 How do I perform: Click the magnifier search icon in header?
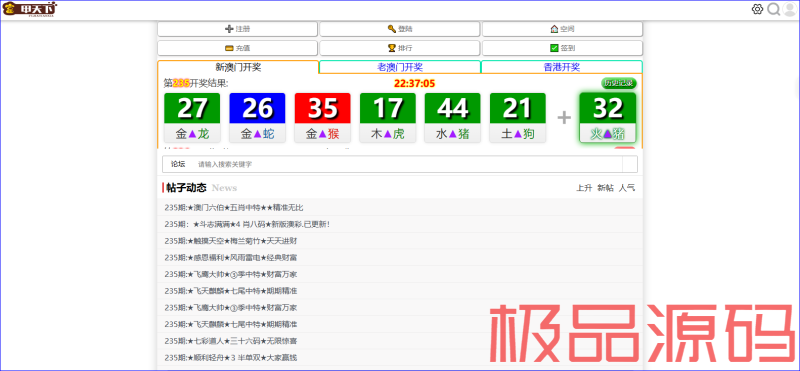774,9
